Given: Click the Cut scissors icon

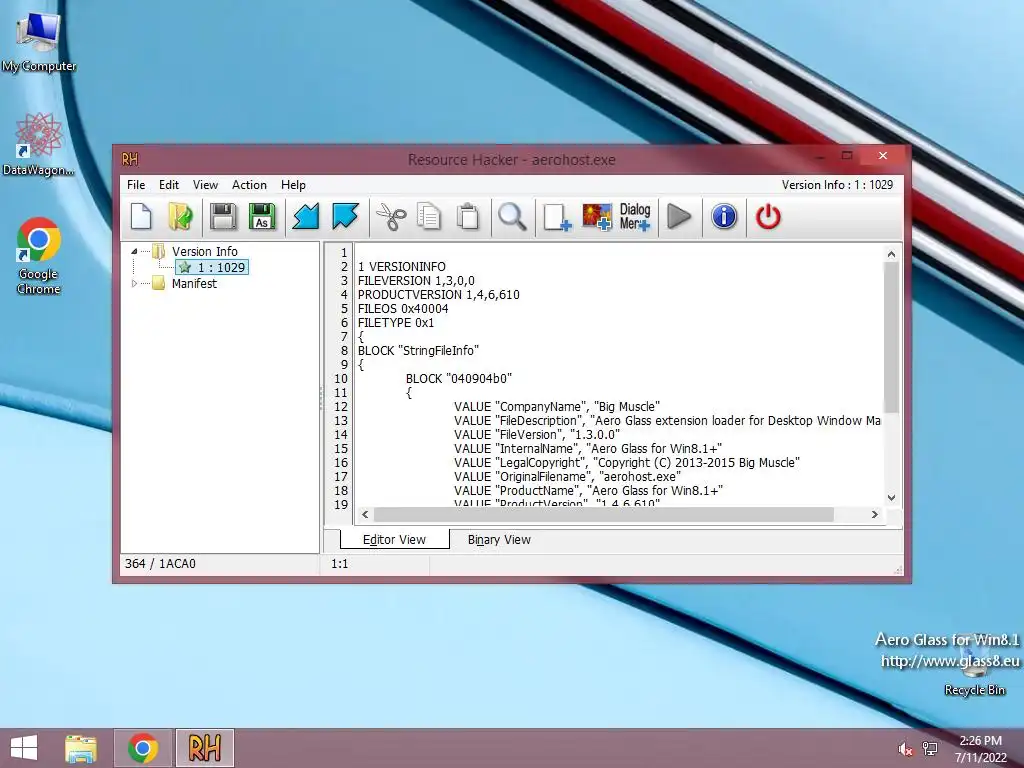Looking at the screenshot, I should tap(391, 217).
